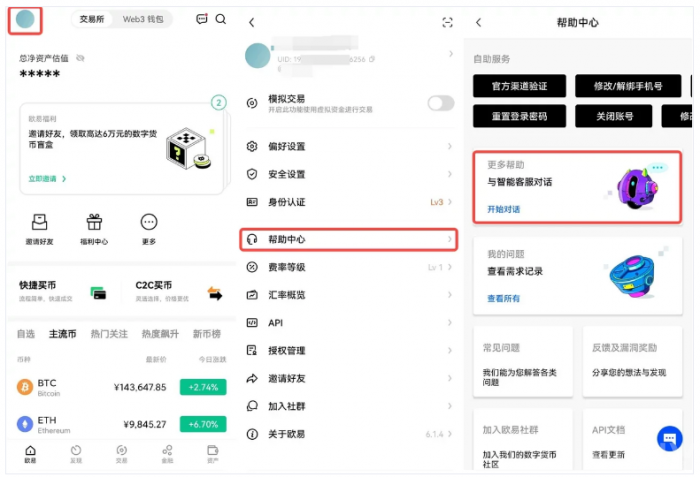
Task: Open 加入社群 entry
Action: click(x=349, y=406)
